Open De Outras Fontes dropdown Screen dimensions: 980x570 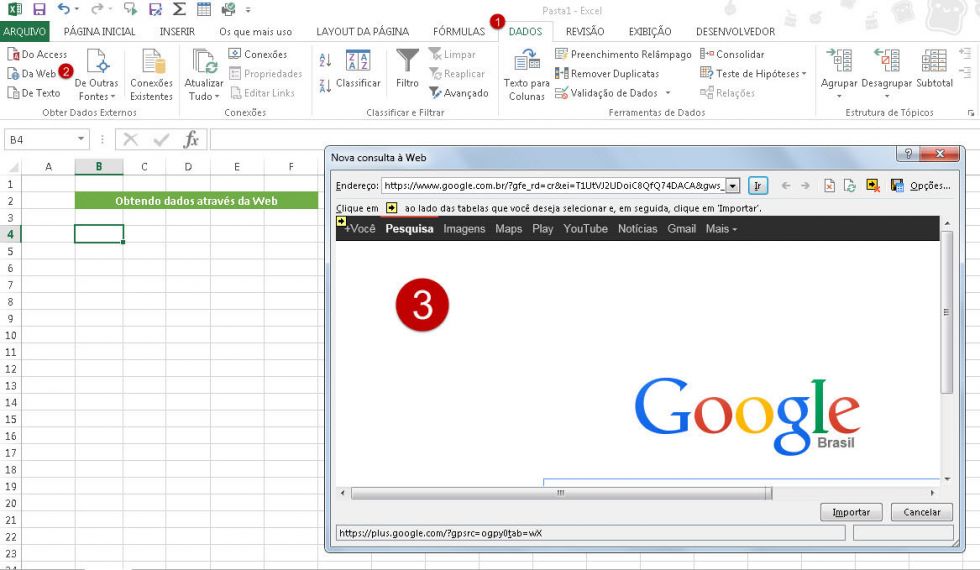coord(97,75)
